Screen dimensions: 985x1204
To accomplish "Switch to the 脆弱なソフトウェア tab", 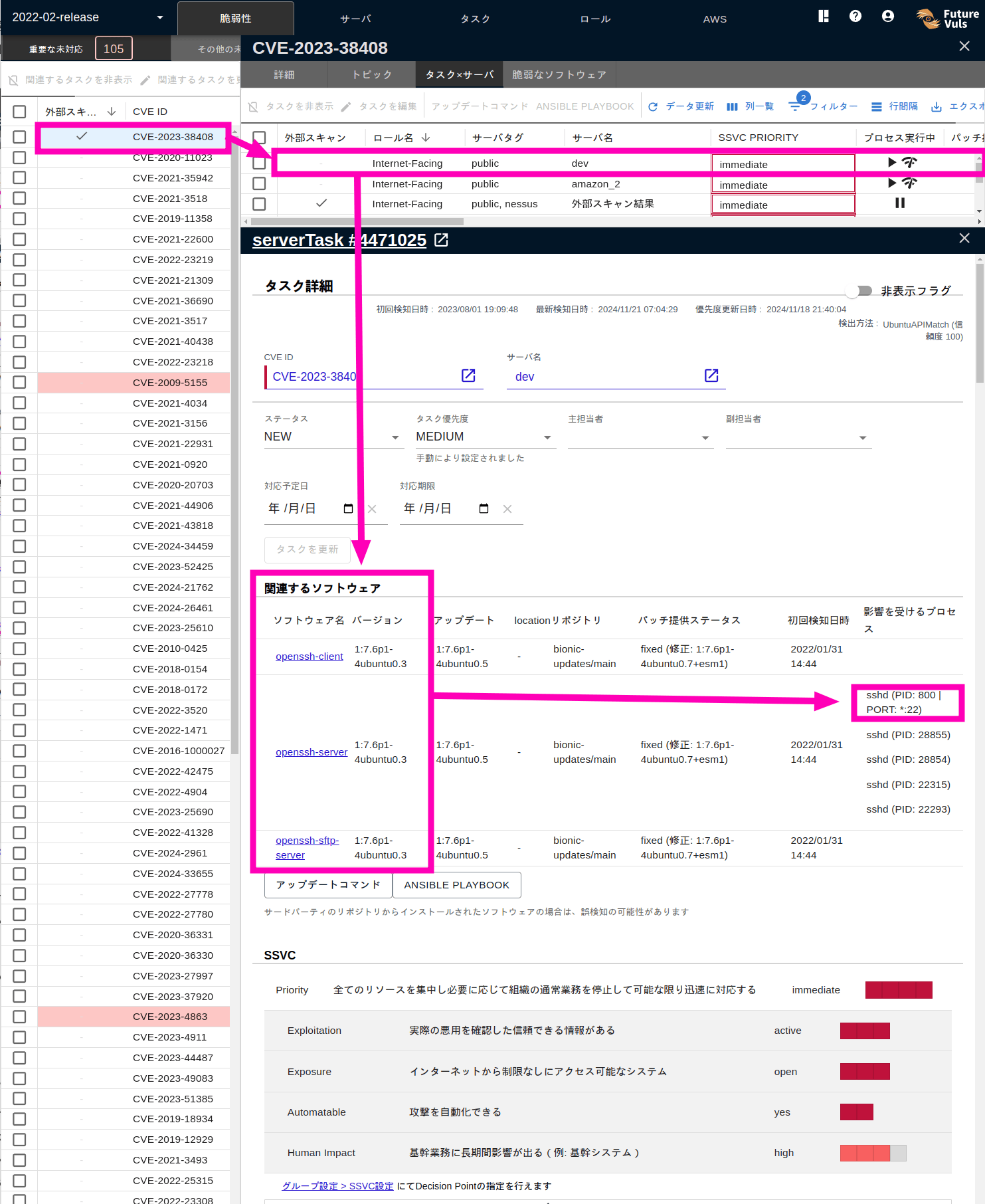I will [559, 74].
